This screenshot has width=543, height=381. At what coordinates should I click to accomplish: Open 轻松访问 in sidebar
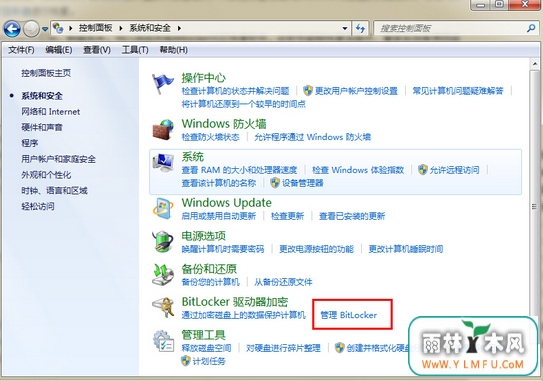pyautogui.click(x=38, y=206)
